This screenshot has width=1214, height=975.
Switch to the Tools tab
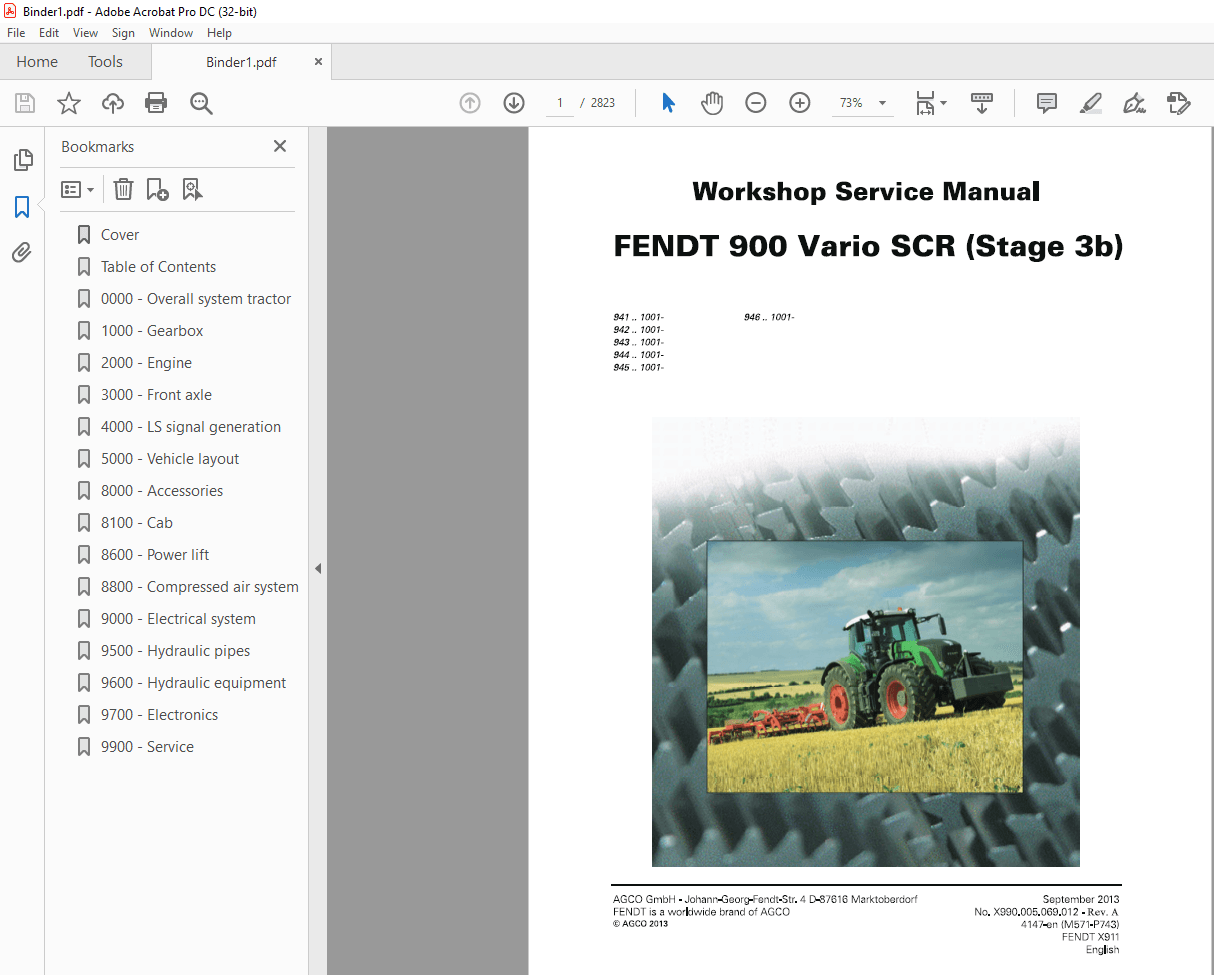click(x=105, y=61)
